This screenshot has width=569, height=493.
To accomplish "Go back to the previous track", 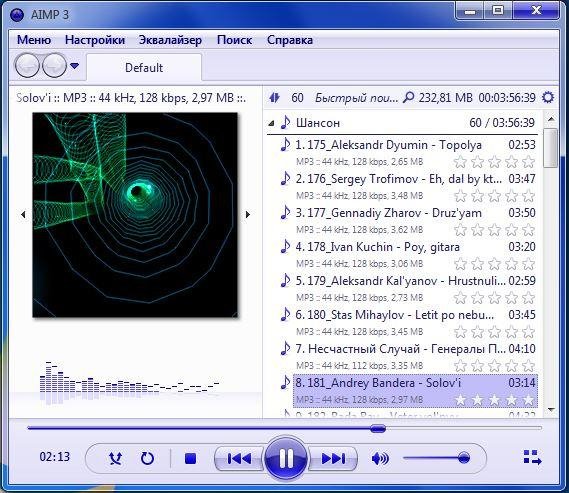I will click(239, 459).
